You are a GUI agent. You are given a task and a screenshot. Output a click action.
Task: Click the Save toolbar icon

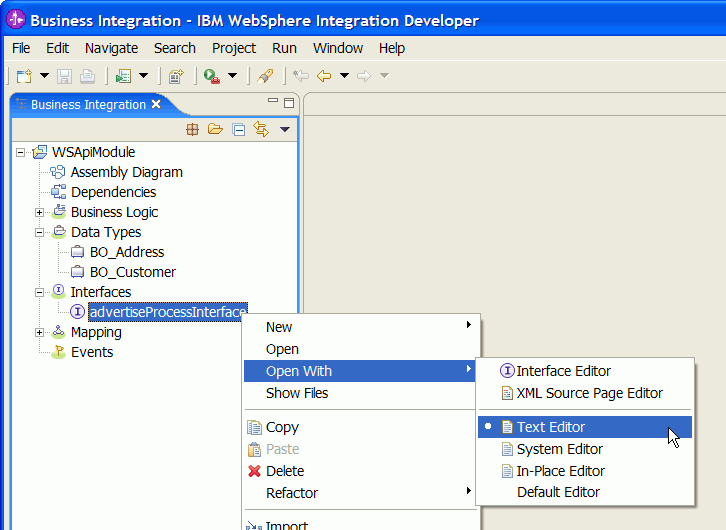click(64, 76)
